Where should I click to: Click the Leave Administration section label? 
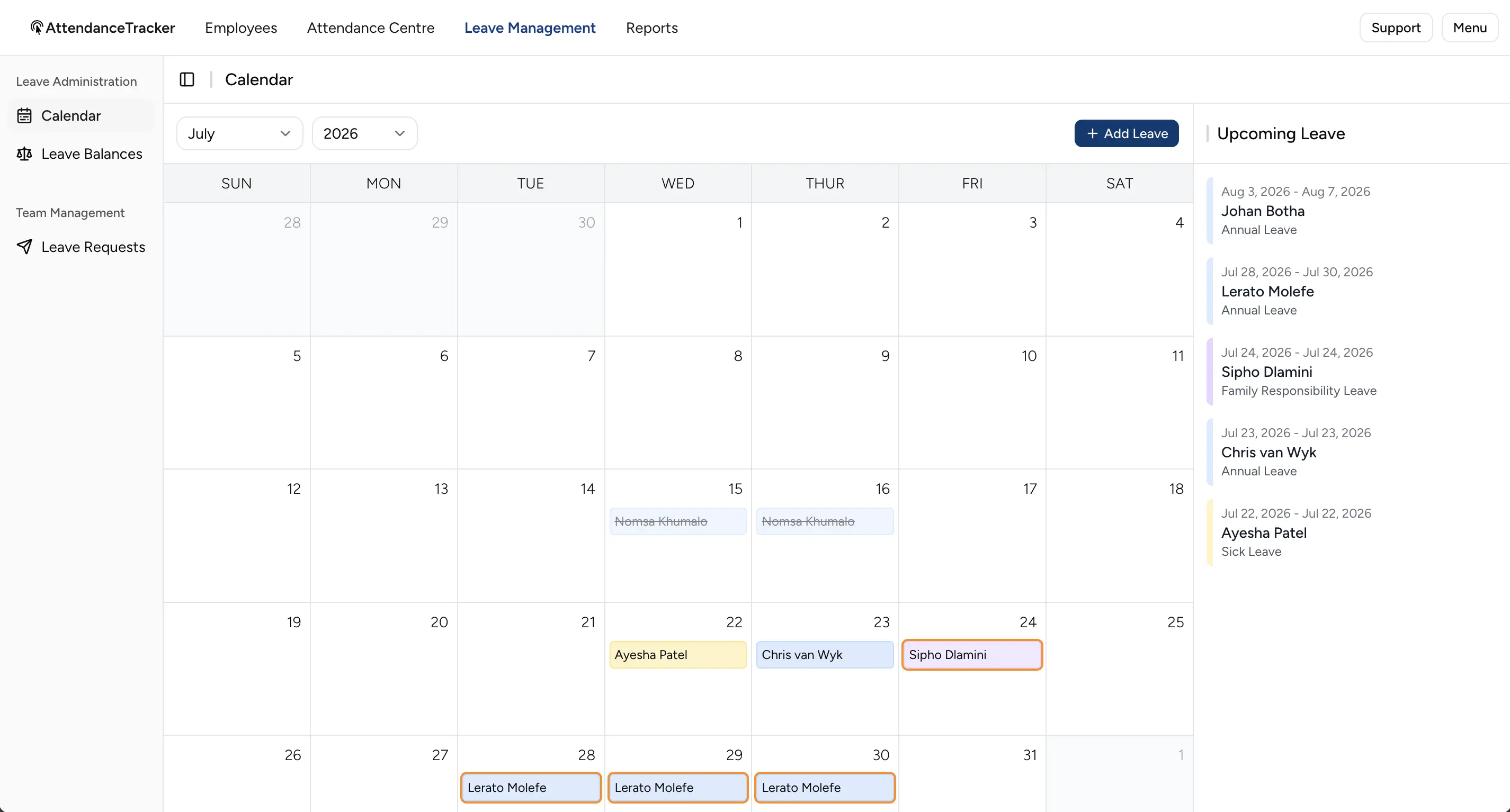click(76, 82)
